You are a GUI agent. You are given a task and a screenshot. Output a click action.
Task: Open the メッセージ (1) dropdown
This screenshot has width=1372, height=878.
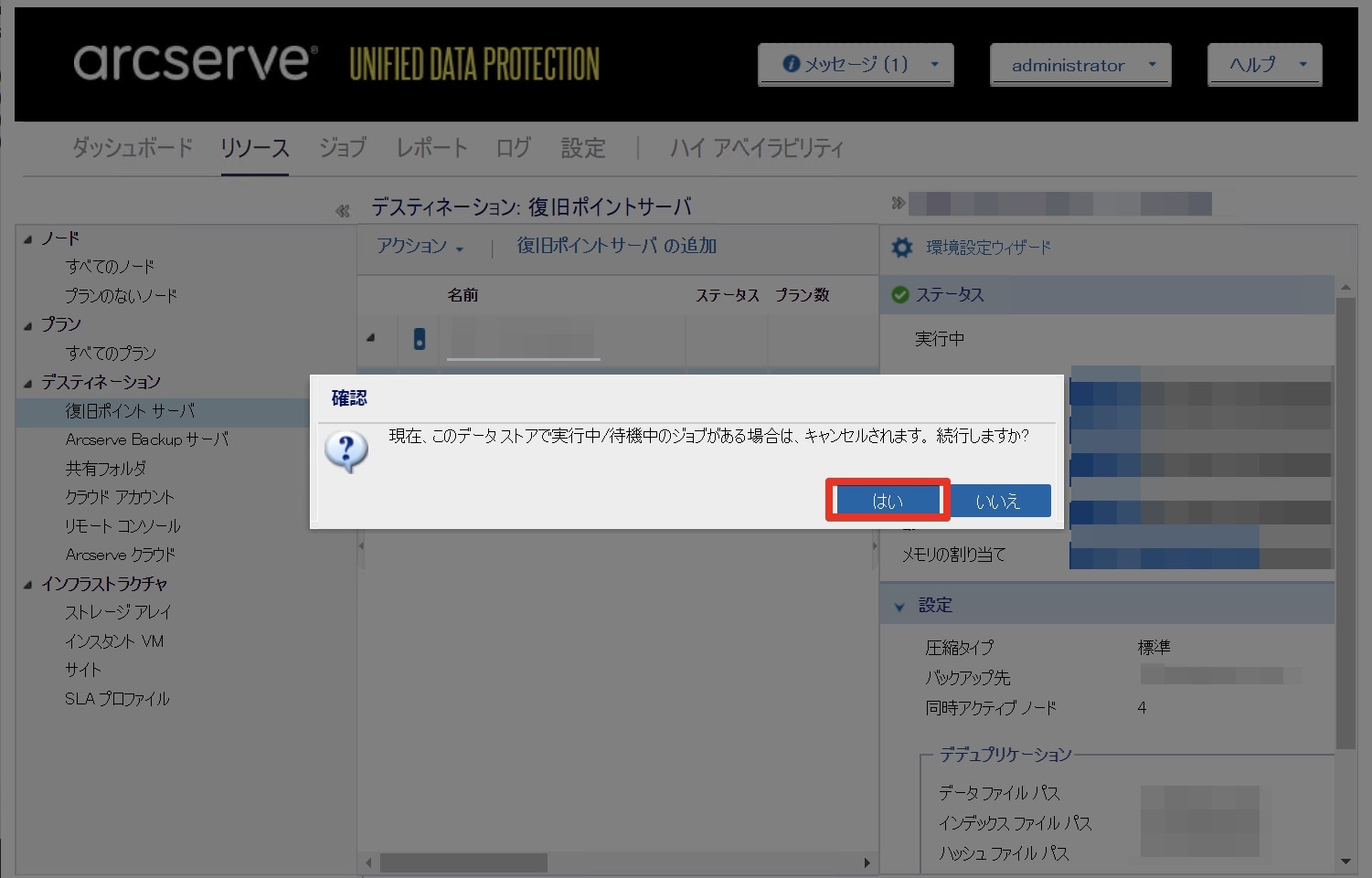856,65
